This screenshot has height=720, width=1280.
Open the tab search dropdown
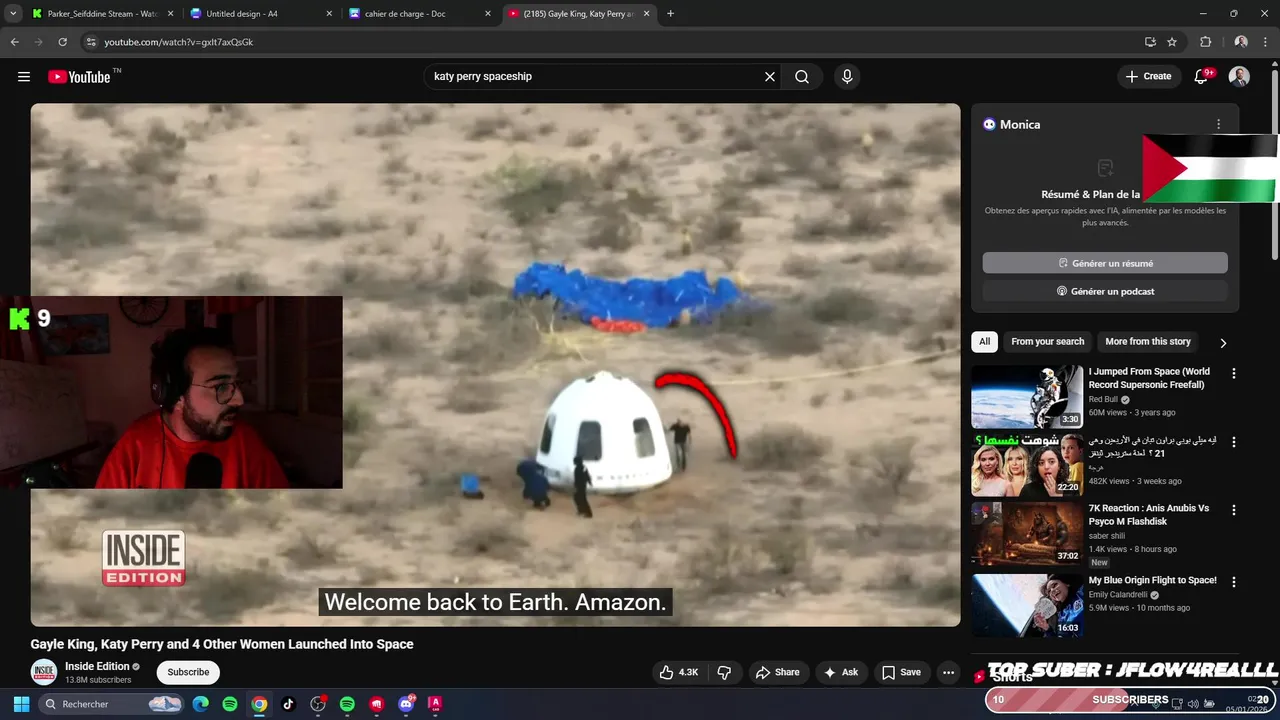13,14
